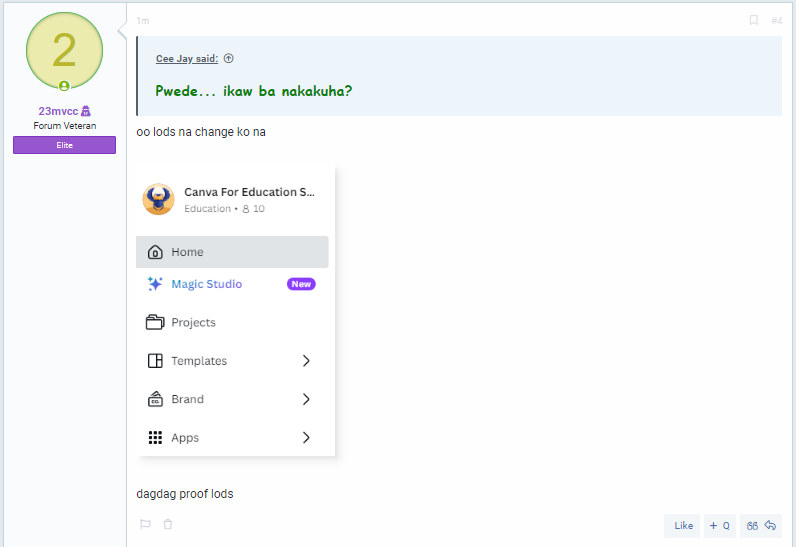Select Home in the Canva sidebar
The image size is (796, 547).
tap(232, 252)
